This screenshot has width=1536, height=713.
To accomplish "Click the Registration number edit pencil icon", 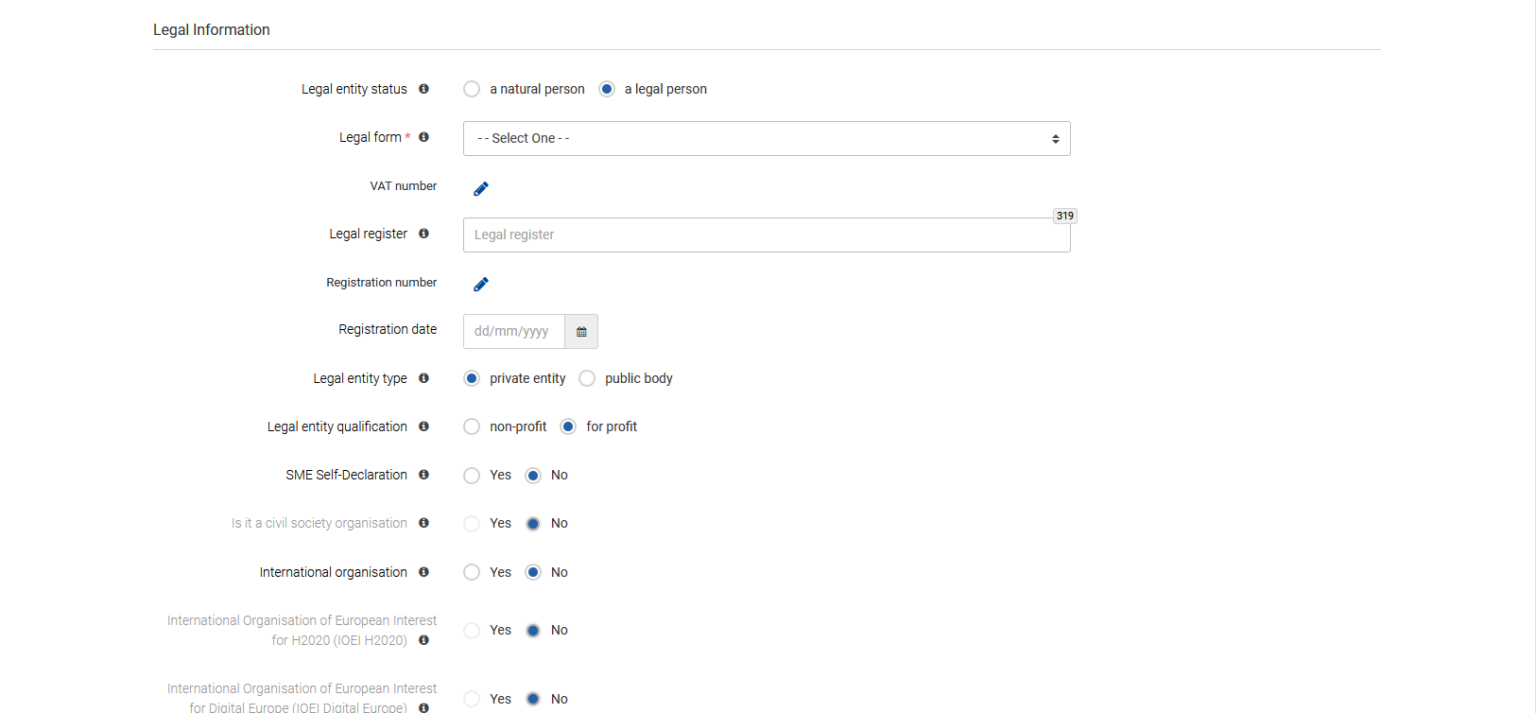I will [x=481, y=284].
